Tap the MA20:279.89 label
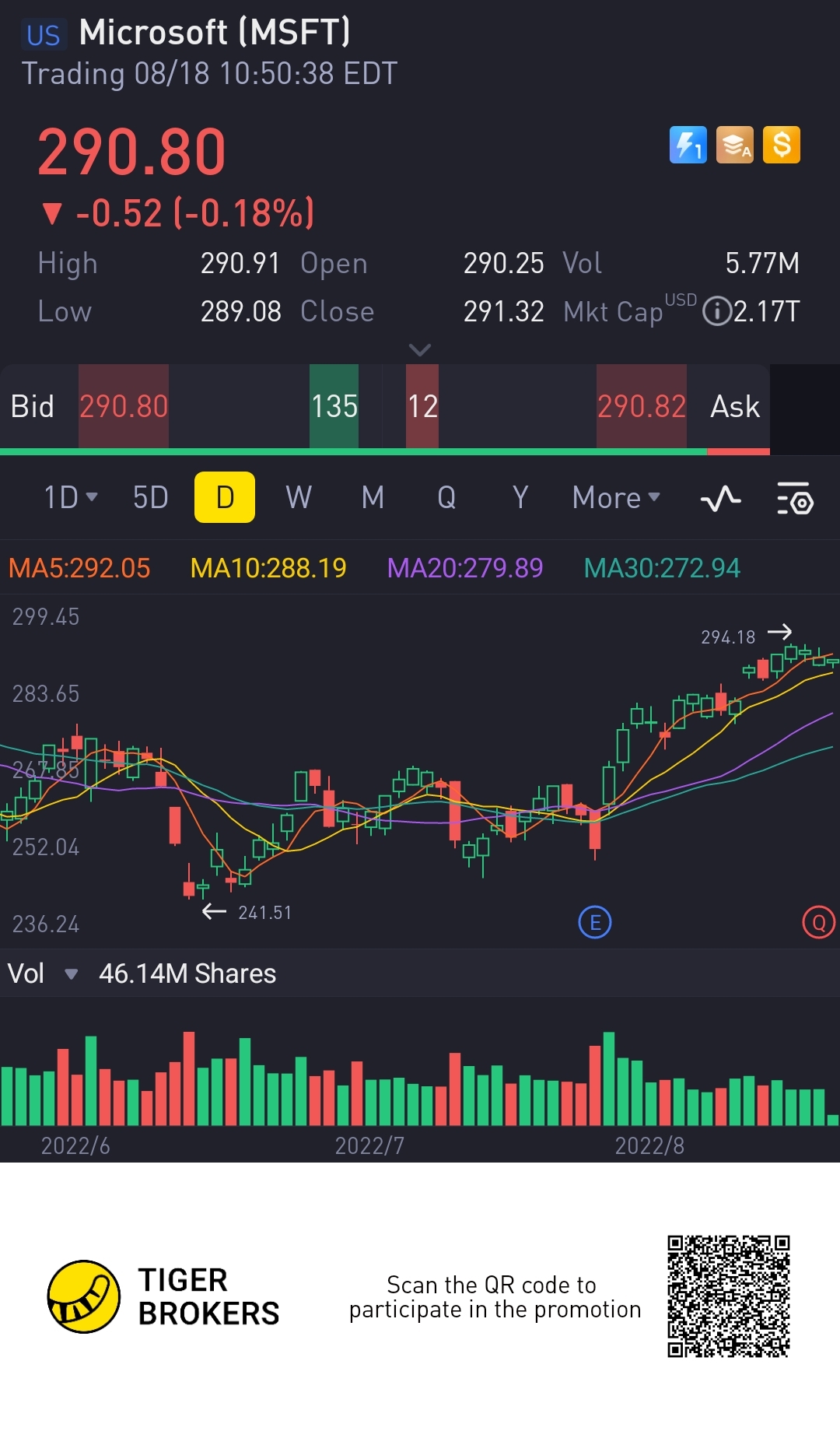The height and width of the screenshot is (1431, 840). click(465, 568)
